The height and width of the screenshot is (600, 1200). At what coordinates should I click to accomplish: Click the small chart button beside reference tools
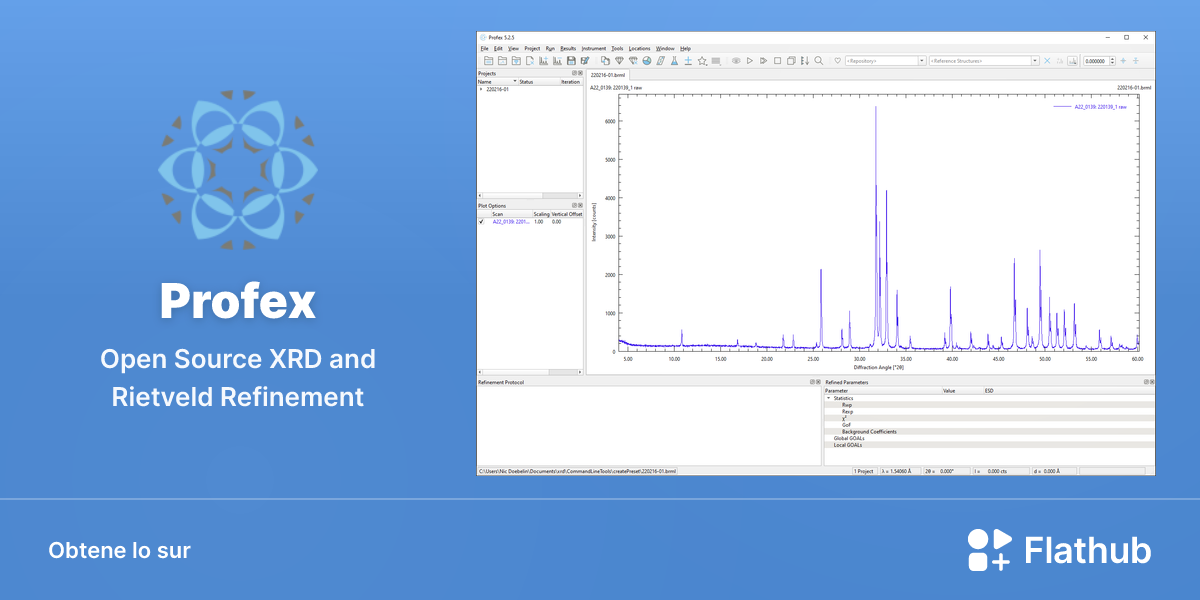[x=1073, y=61]
